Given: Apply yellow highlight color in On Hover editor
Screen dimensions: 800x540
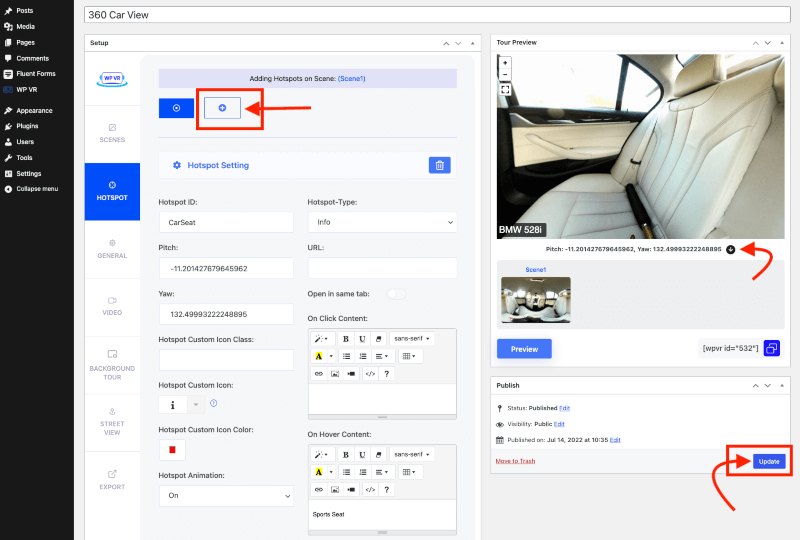Looking at the screenshot, I should click(x=319, y=472).
